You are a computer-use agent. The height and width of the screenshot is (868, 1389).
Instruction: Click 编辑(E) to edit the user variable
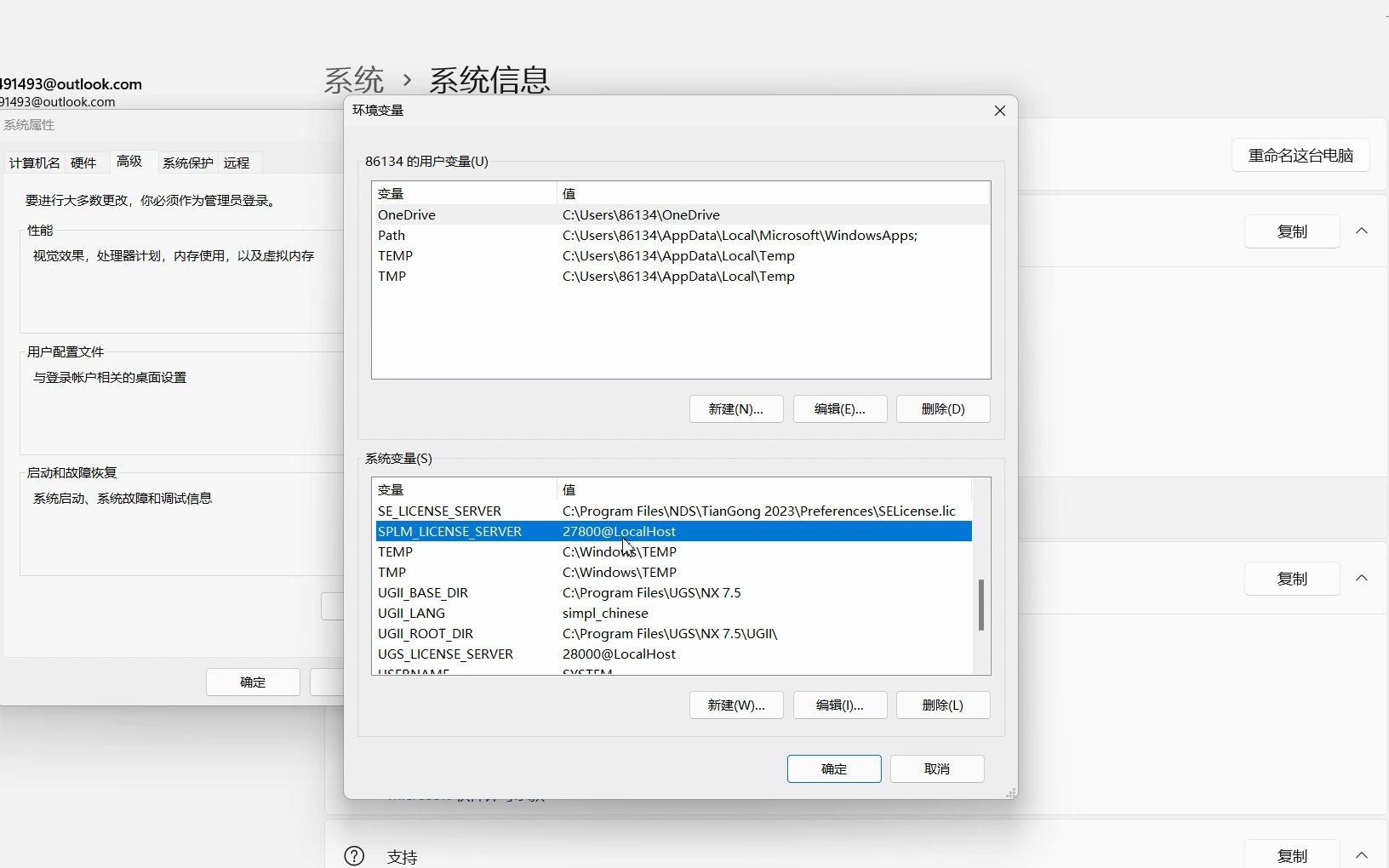839,409
